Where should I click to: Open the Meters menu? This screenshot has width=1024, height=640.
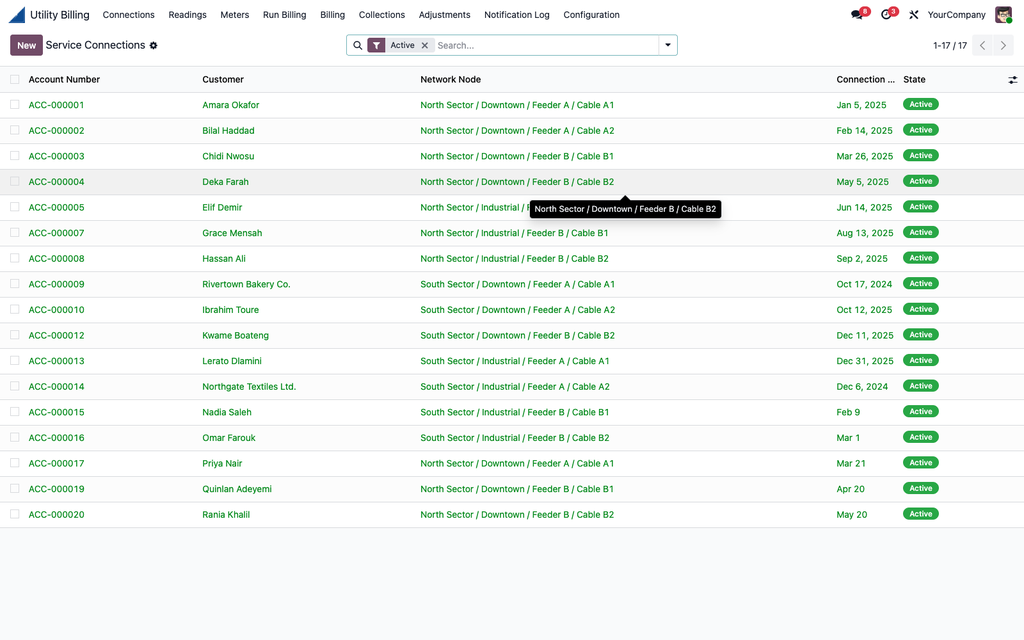pos(234,14)
